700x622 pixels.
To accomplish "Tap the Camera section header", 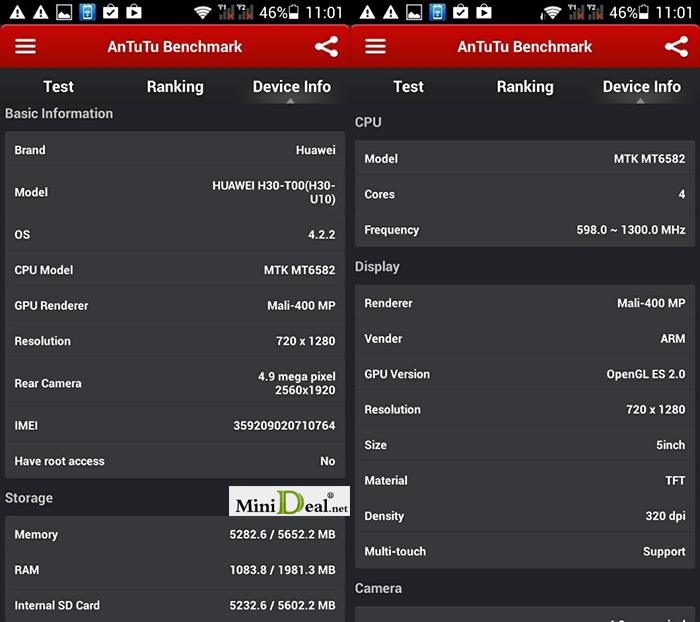I will point(378,589).
